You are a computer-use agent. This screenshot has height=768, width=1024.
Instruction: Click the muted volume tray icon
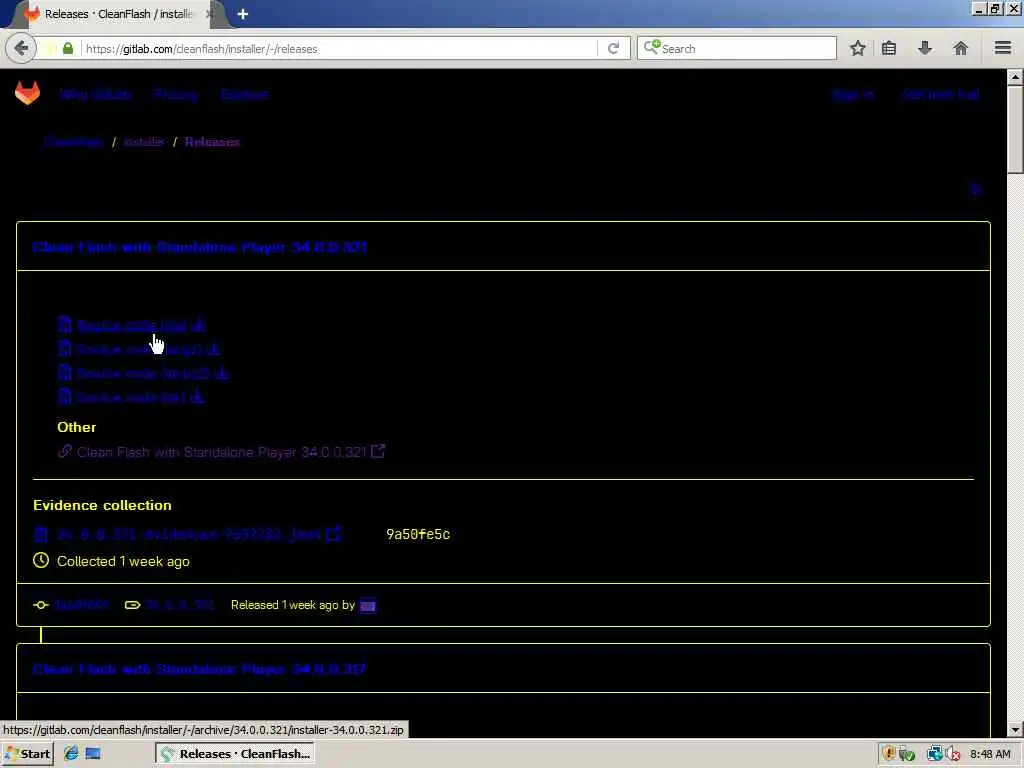(x=953, y=754)
